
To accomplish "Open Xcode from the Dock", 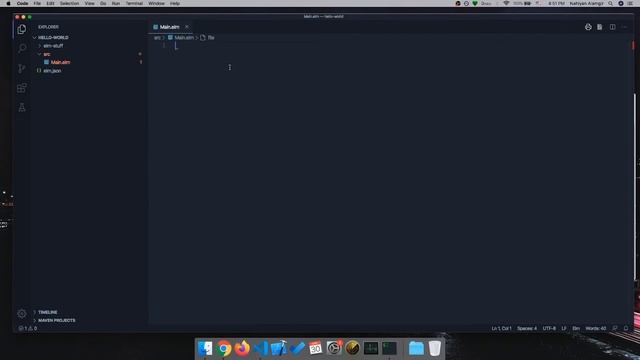I will coord(279,348).
